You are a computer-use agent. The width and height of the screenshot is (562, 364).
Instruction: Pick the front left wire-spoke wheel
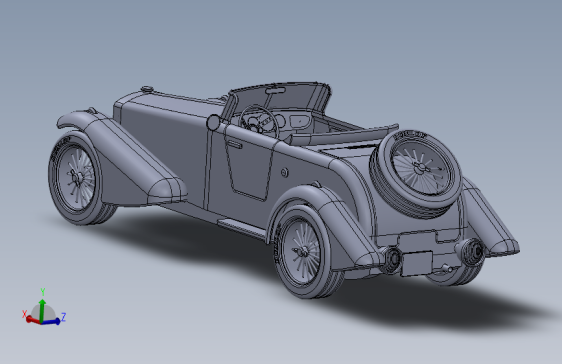[78, 178]
